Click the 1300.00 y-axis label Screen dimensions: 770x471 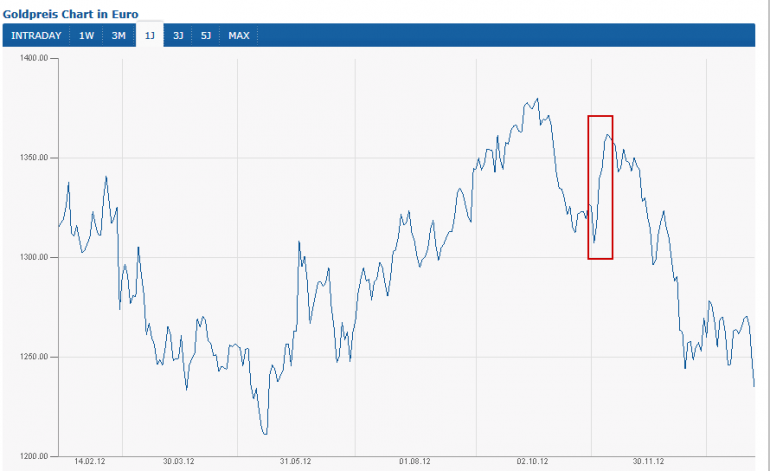(x=35, y=258)
